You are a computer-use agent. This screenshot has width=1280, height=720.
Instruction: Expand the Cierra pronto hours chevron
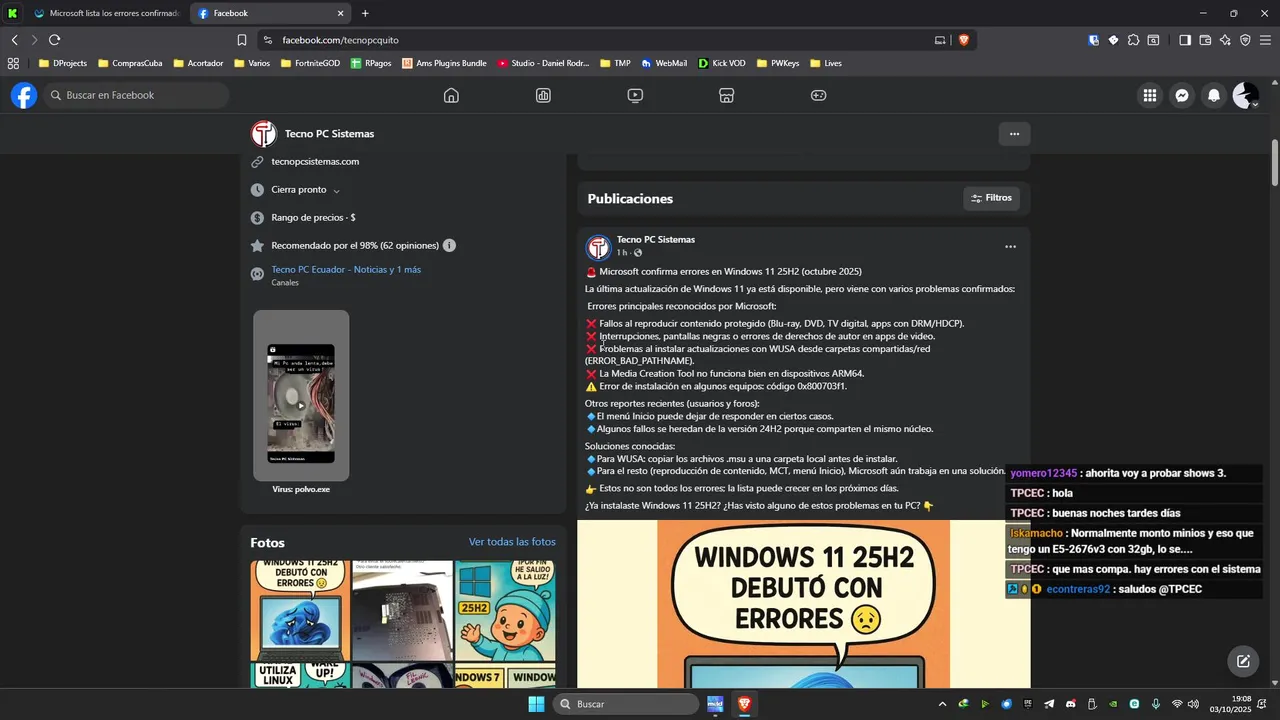pos(336,190)
